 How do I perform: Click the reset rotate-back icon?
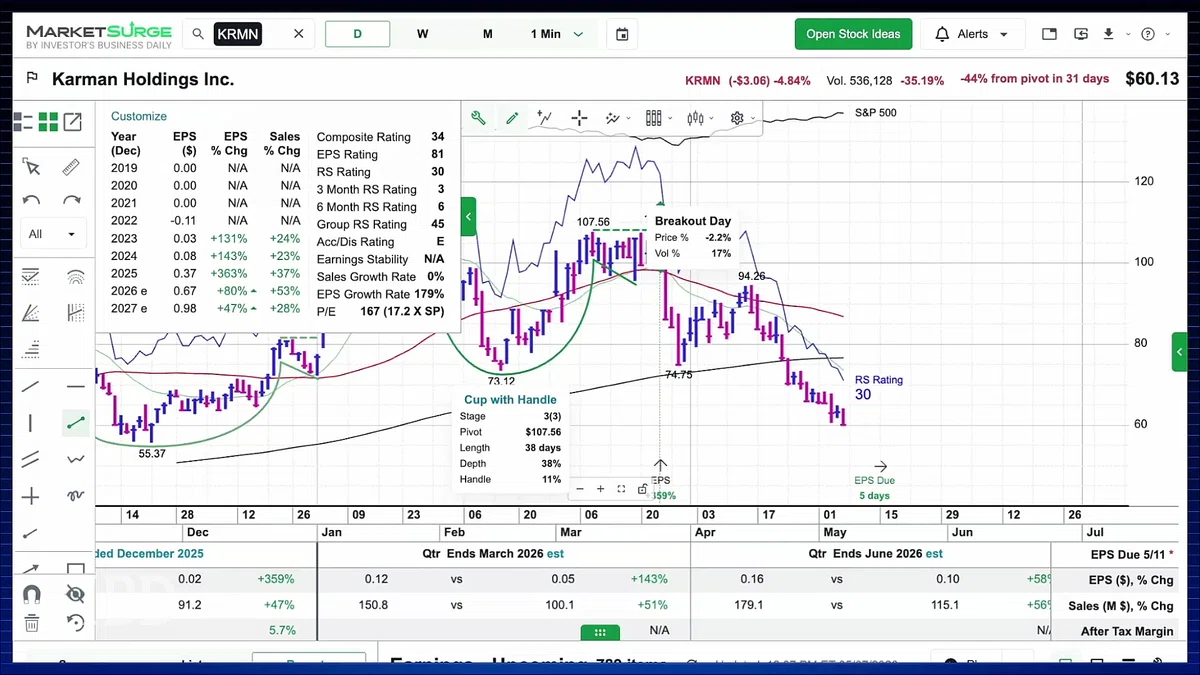75,624
